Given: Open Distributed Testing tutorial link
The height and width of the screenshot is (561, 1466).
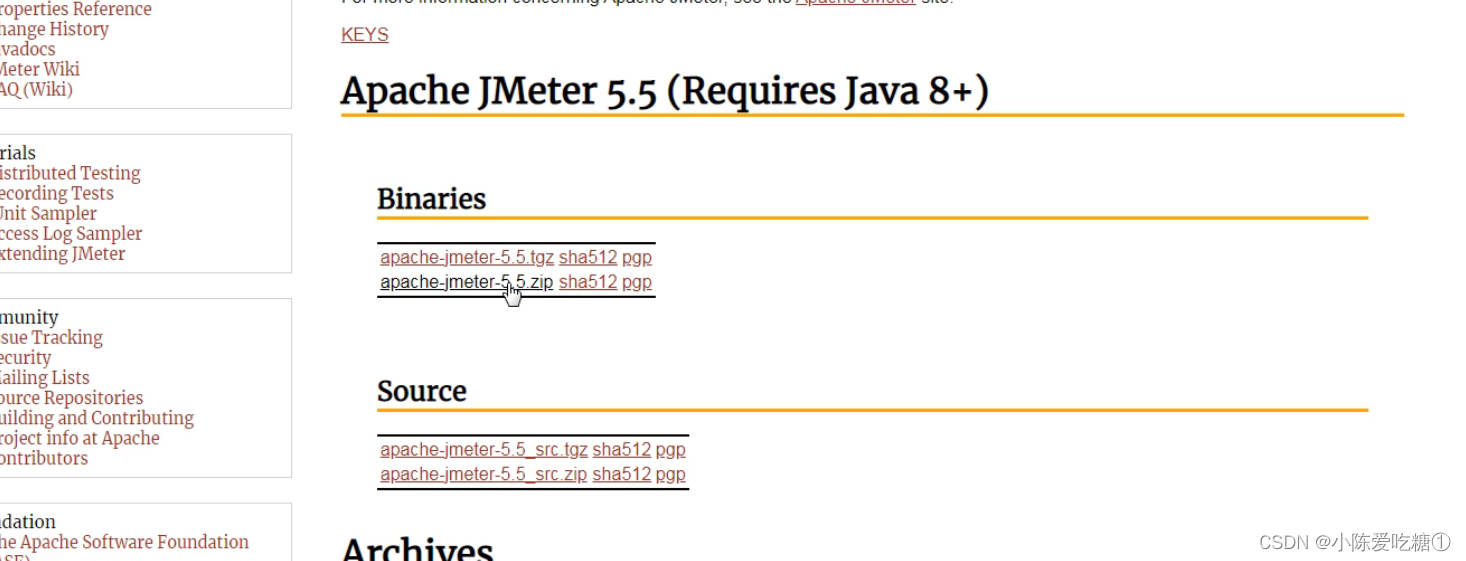Looking at the screenshot, I should click(70, 173).
